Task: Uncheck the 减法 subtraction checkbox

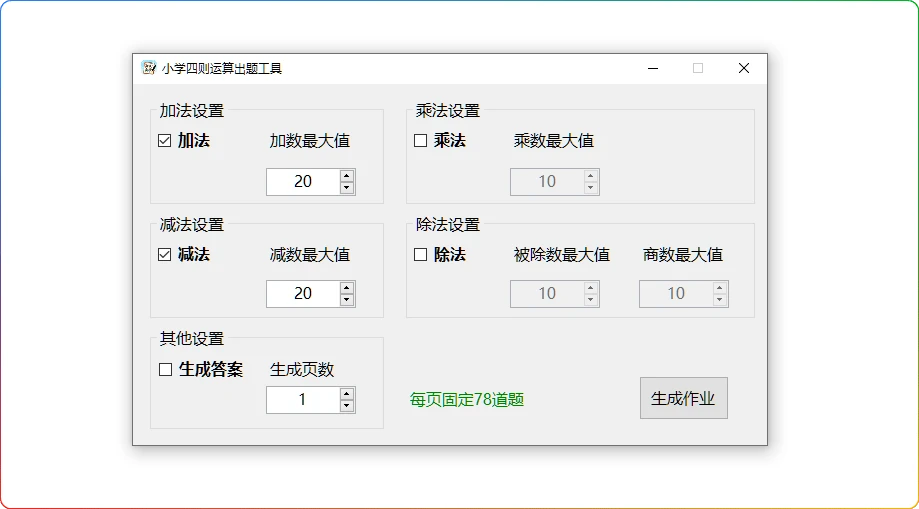Action: click(165, 255)
